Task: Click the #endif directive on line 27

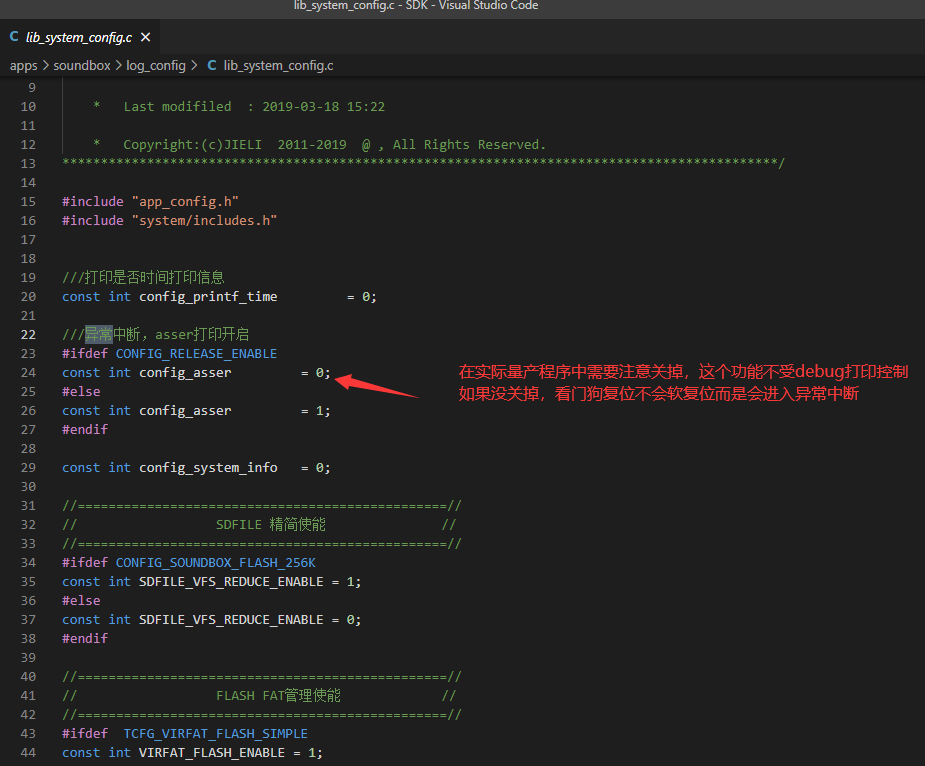Action: tap(85, 430)
